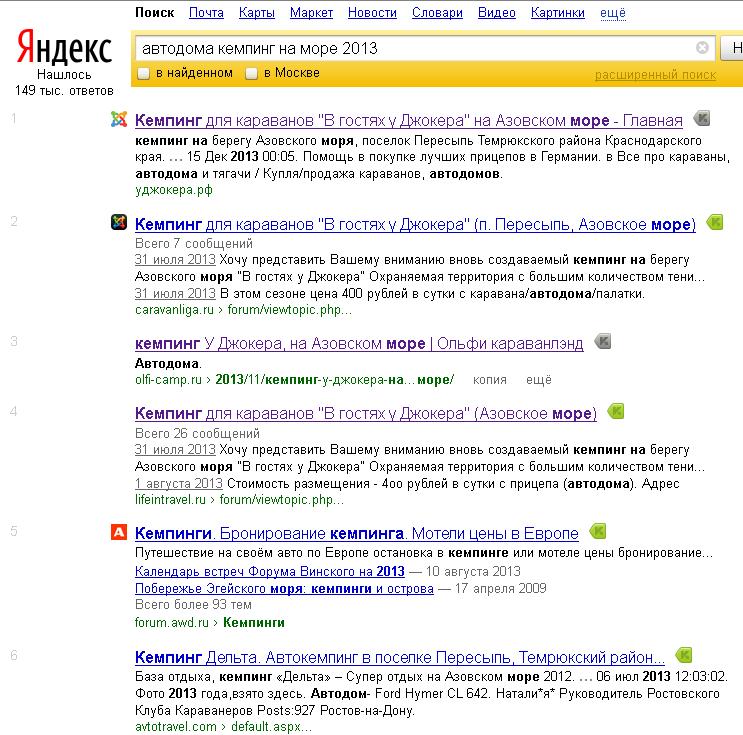The height and width of the screenshot is (735, 743).
Task: Click the Яндекс logo
Action: [64, 47]
